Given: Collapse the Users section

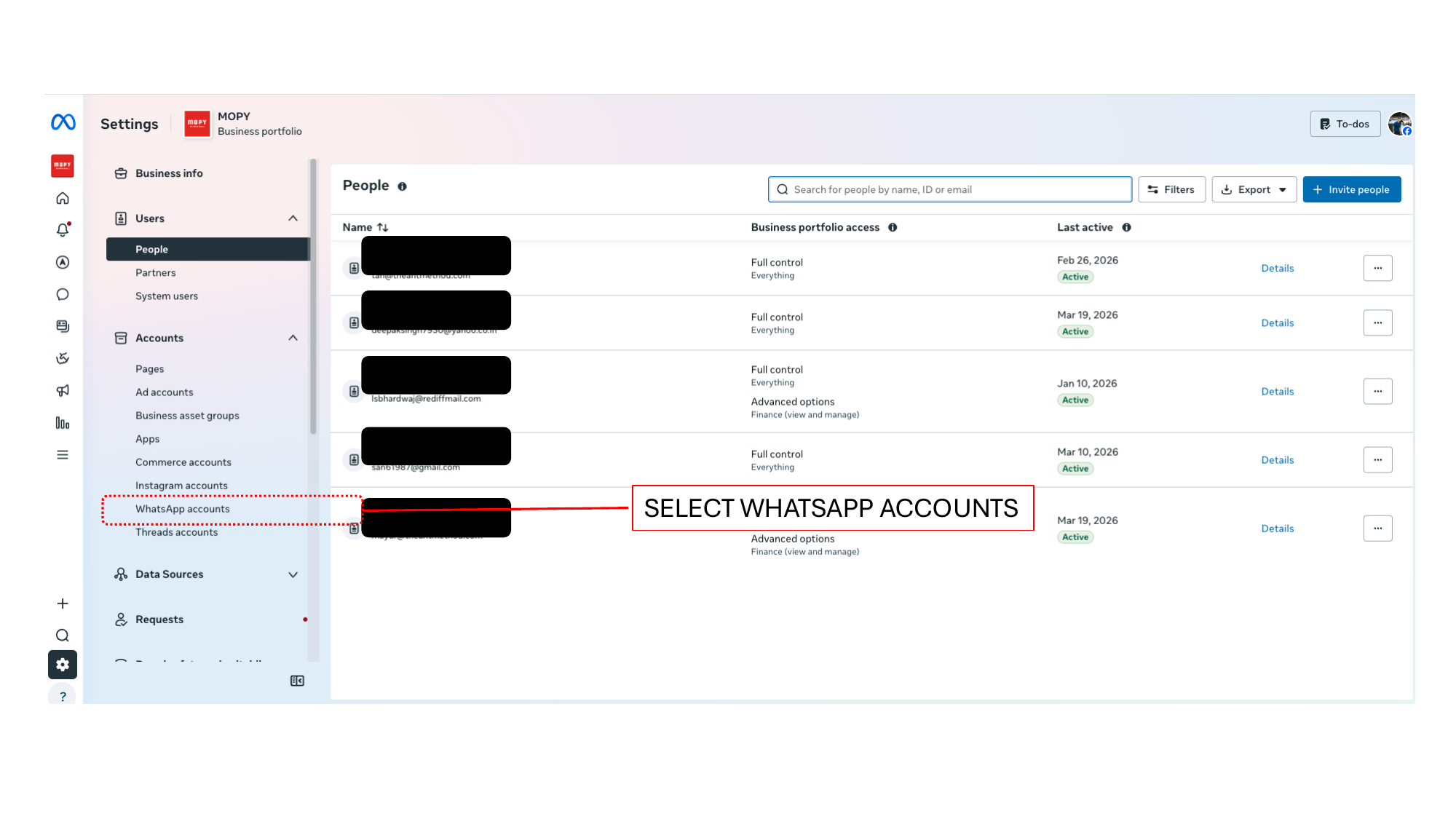Looking at the screenshot, I should pyautogui.click(x=293, y=218).
